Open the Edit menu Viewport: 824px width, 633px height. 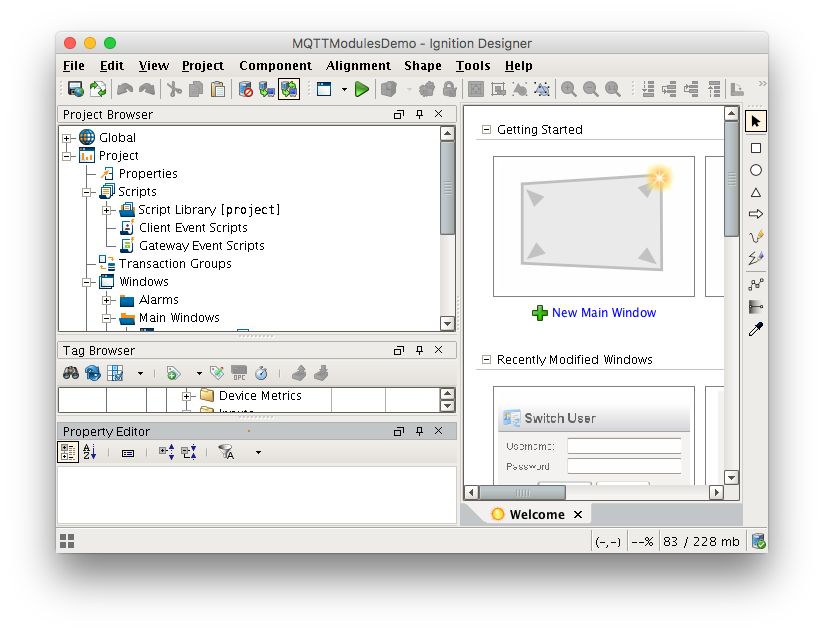[112, 66]
